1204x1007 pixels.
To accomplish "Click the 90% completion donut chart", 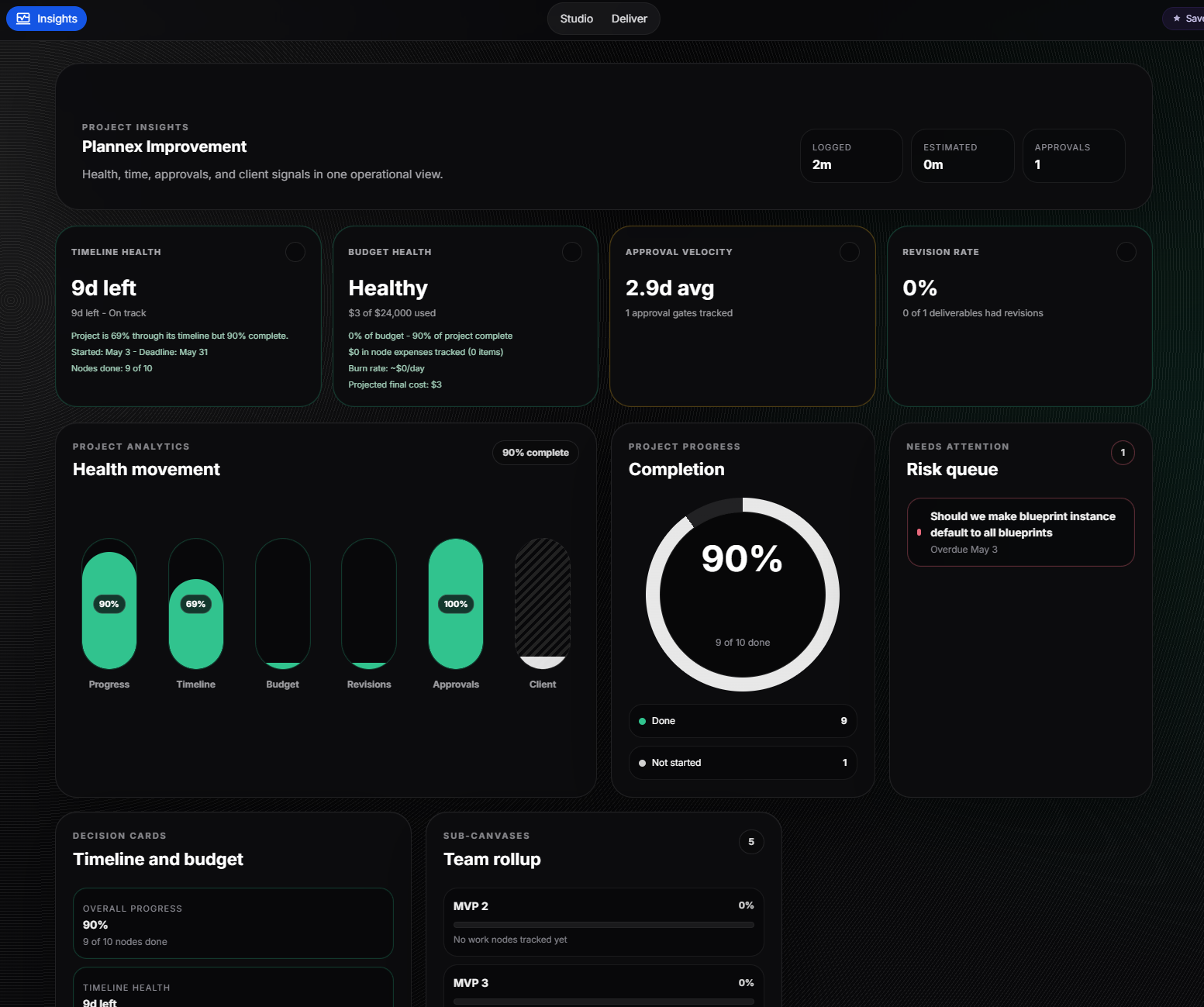I will [x=743, y=595].
